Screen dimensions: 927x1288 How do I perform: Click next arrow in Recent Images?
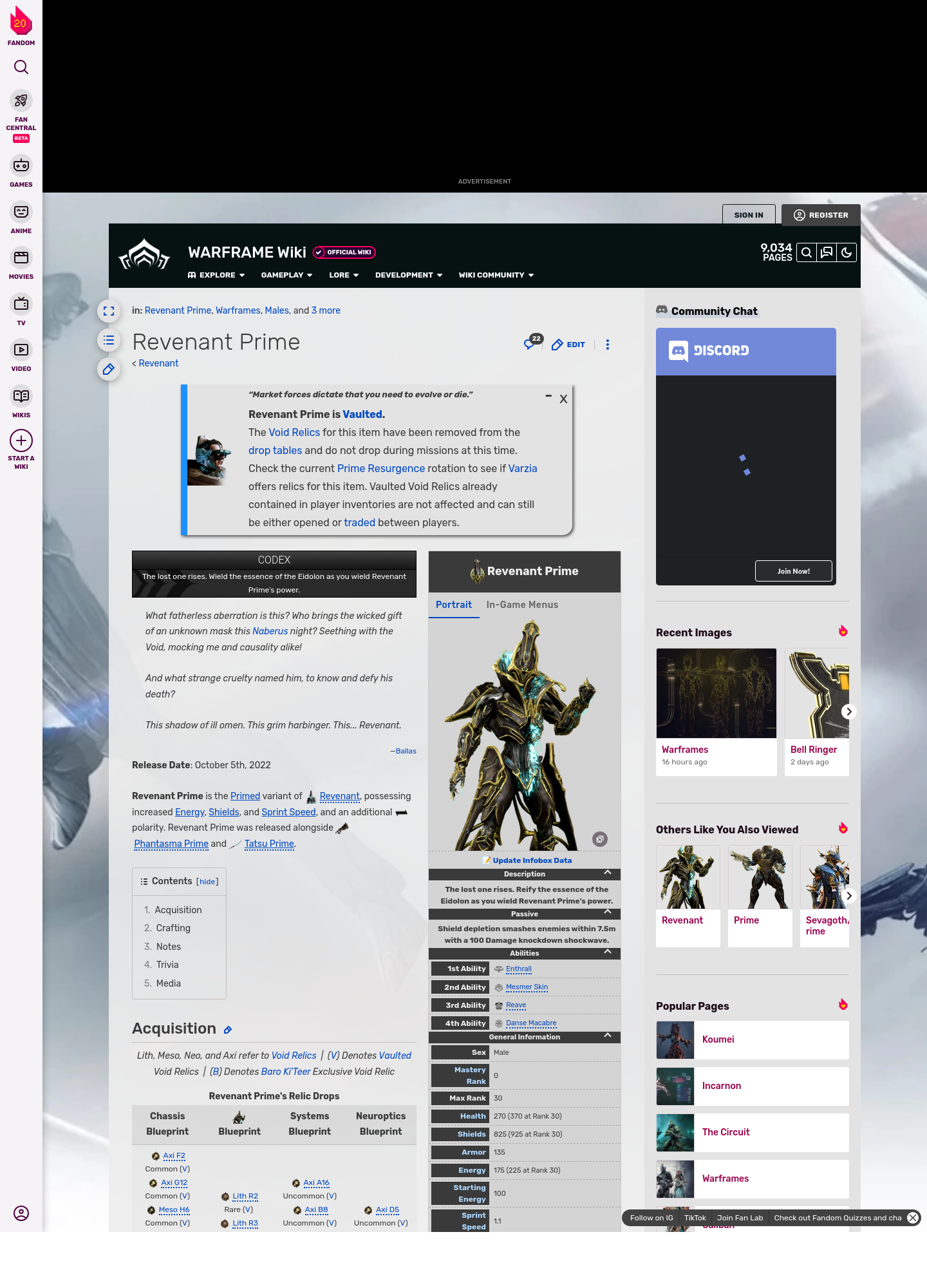click(849, 712)
